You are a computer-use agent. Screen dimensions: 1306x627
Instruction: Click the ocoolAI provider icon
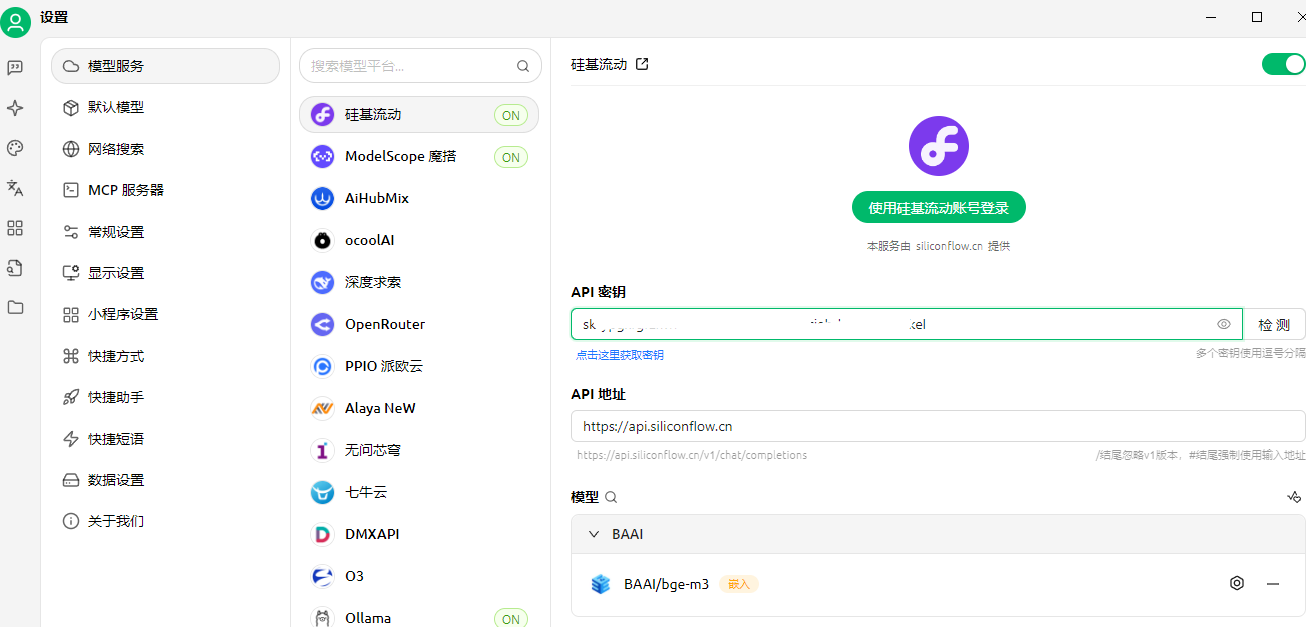pyautogui.click(x=322, y=240)
